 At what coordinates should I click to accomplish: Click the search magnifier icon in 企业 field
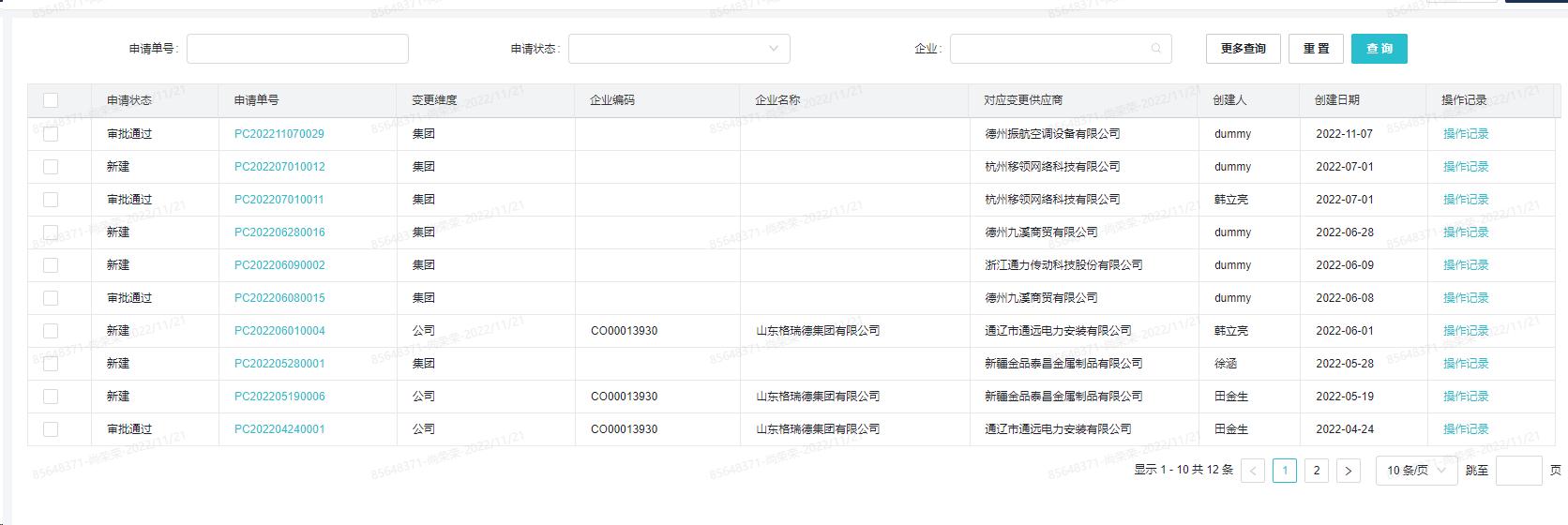(x=1156, y=49)
